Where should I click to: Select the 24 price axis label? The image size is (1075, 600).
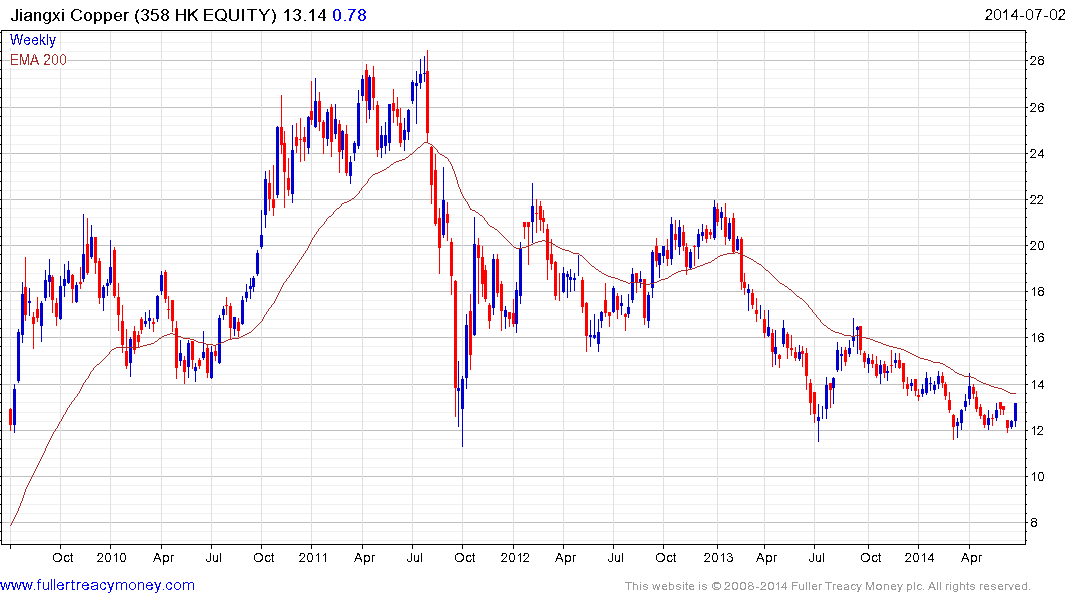(1037, 154)
